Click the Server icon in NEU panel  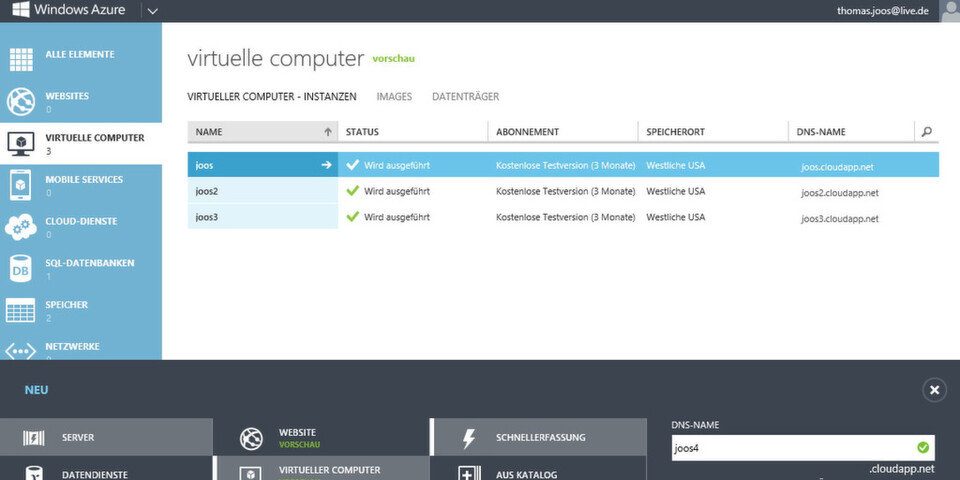pos(34,438)
